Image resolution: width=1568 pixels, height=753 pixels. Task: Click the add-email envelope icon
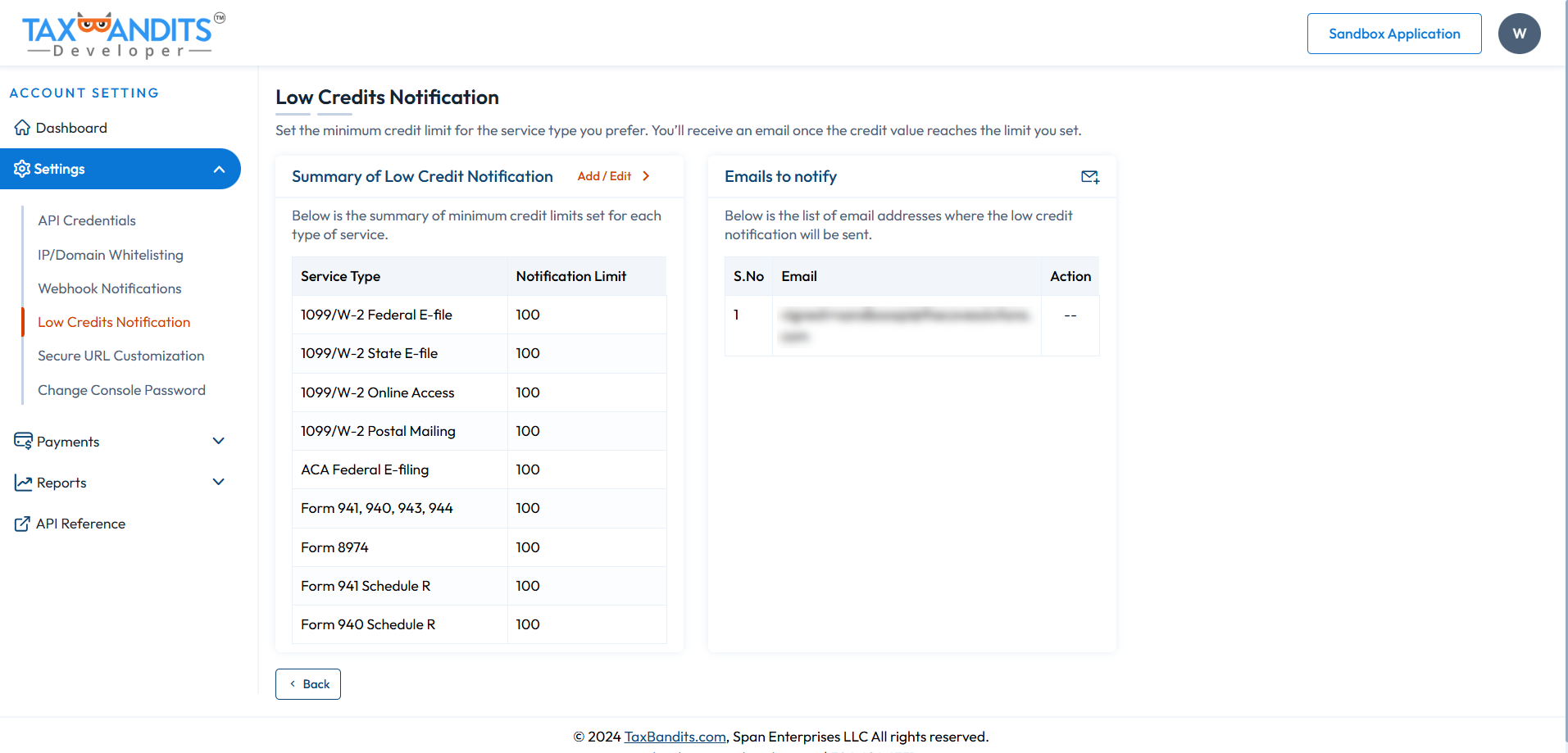[1089, 177]
